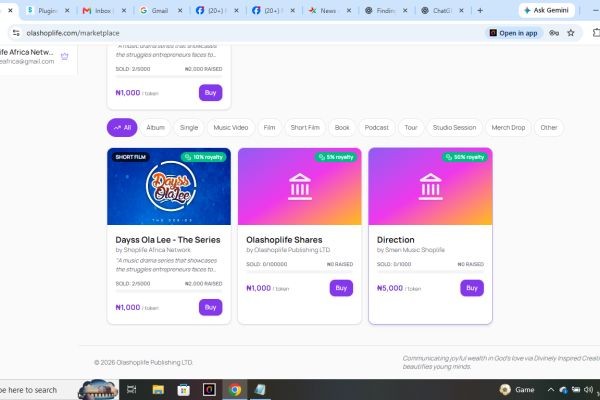Select the All category filter
The image size is (600, 400).
122,127
